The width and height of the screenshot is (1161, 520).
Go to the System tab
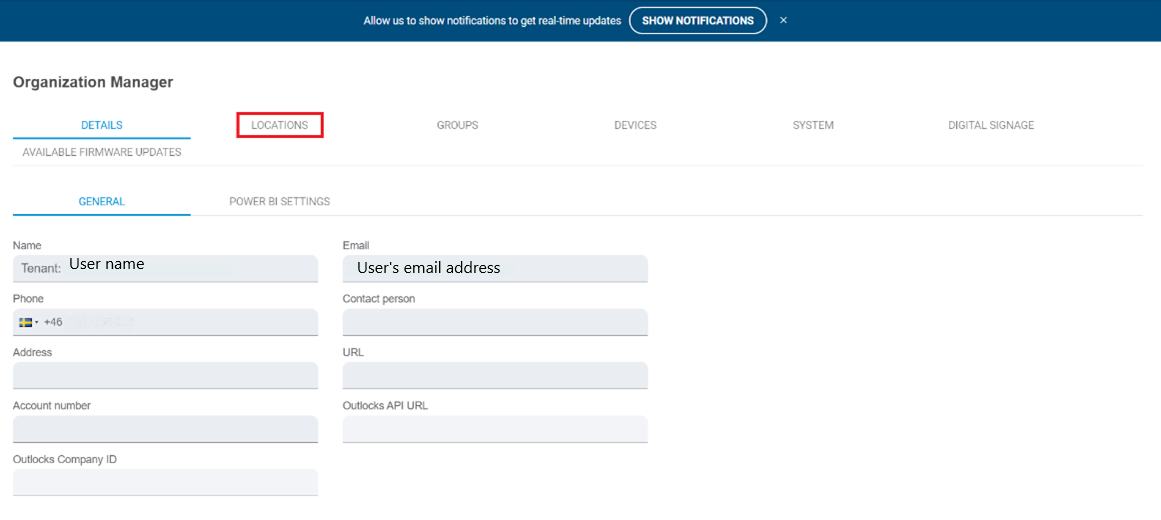(813, 125)
